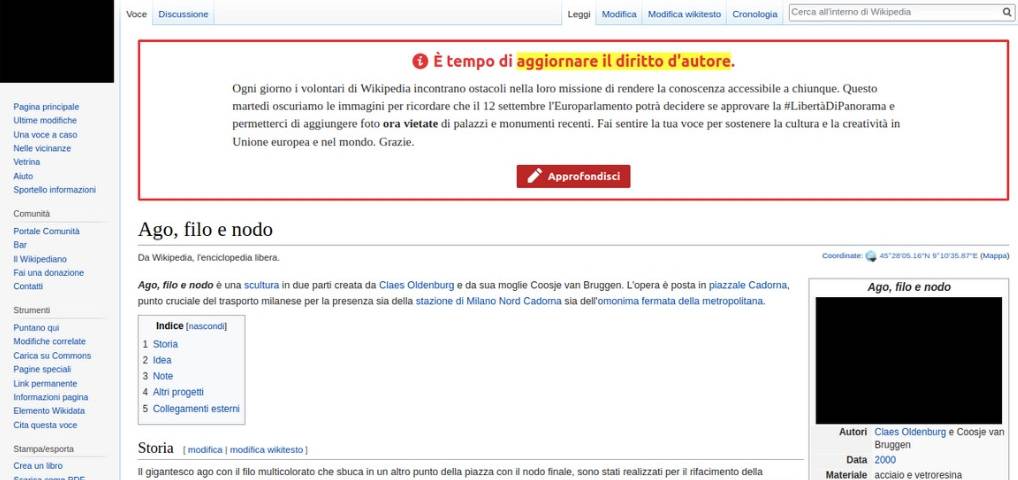This screenshot has height=480, width=1018.
Task: Select the Modifica wikitesto tab
Action: (684, 14)
